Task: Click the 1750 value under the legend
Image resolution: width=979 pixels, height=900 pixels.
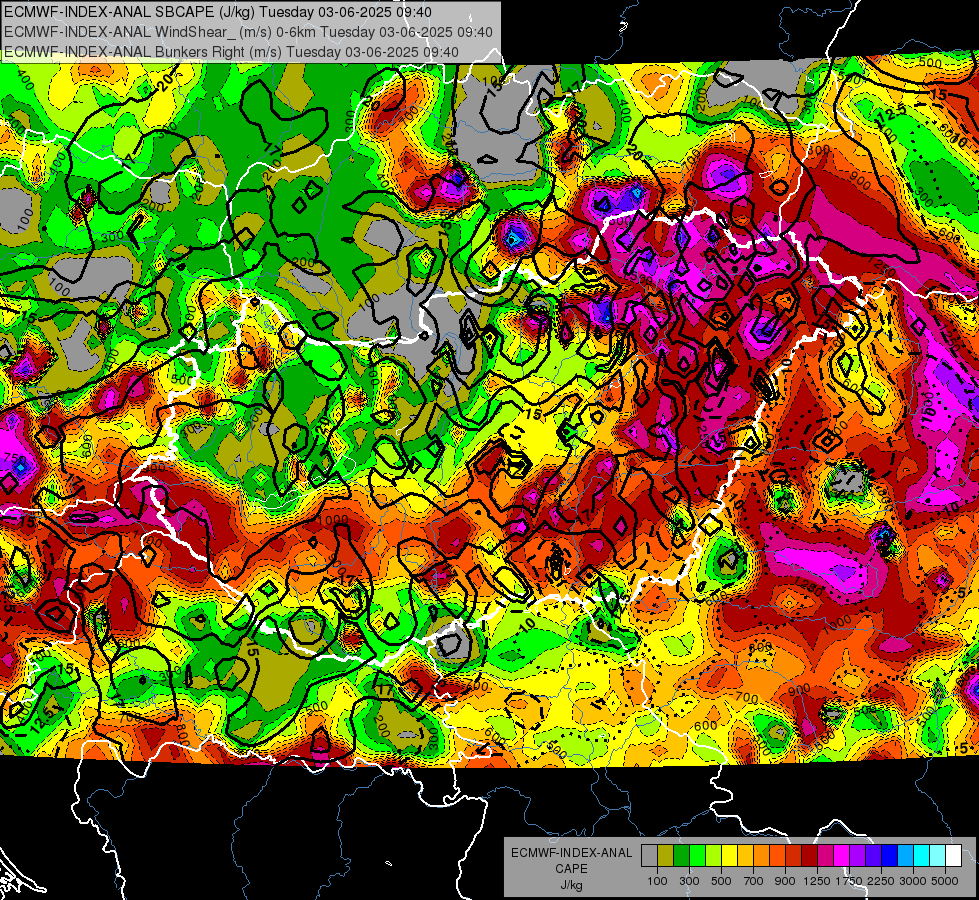Action: click(849, 881)
